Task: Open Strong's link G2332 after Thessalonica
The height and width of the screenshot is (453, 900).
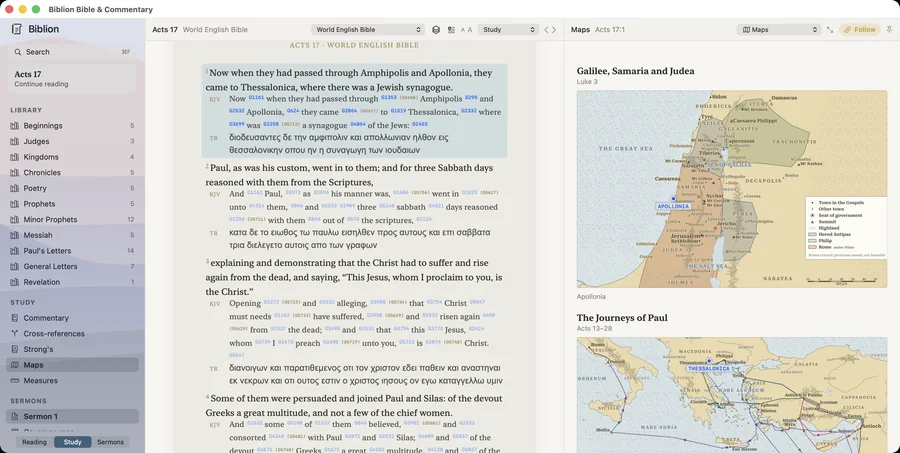Action: pos(468,111)
